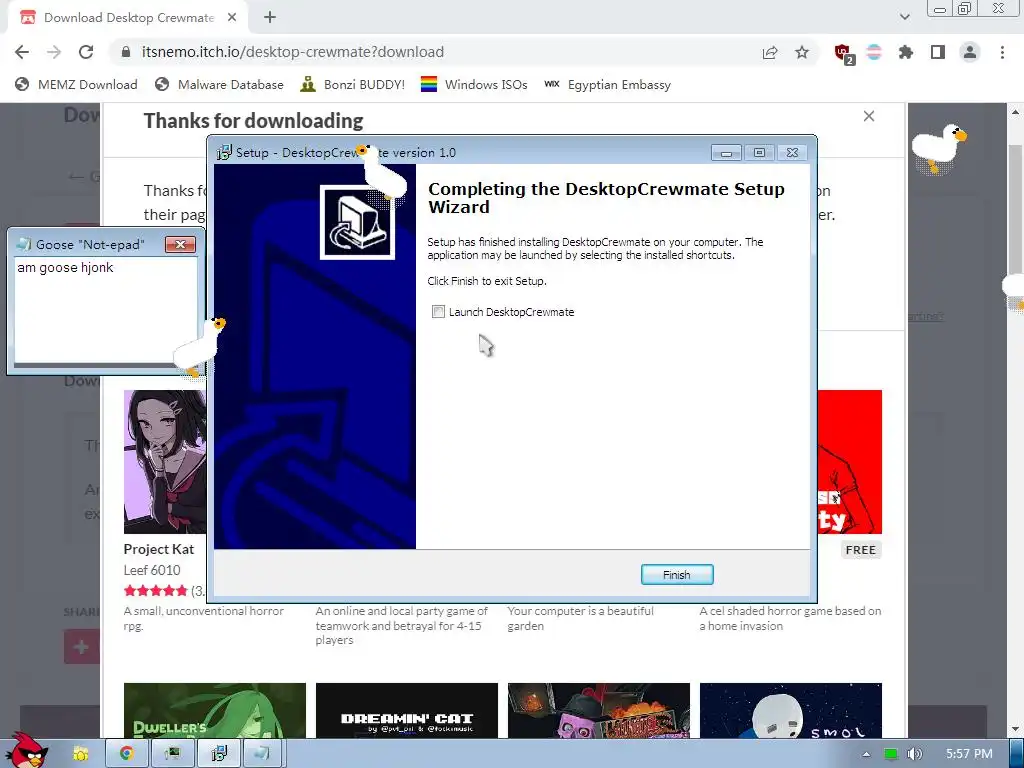Click the red home invasion game thumbnail
This screenshot has height=768, width=1024.
[x=850, y=462]
